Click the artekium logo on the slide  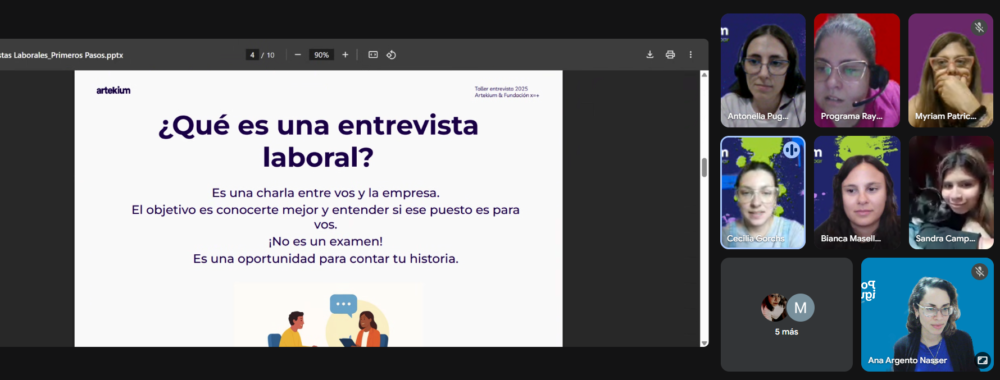click(114, 91)
